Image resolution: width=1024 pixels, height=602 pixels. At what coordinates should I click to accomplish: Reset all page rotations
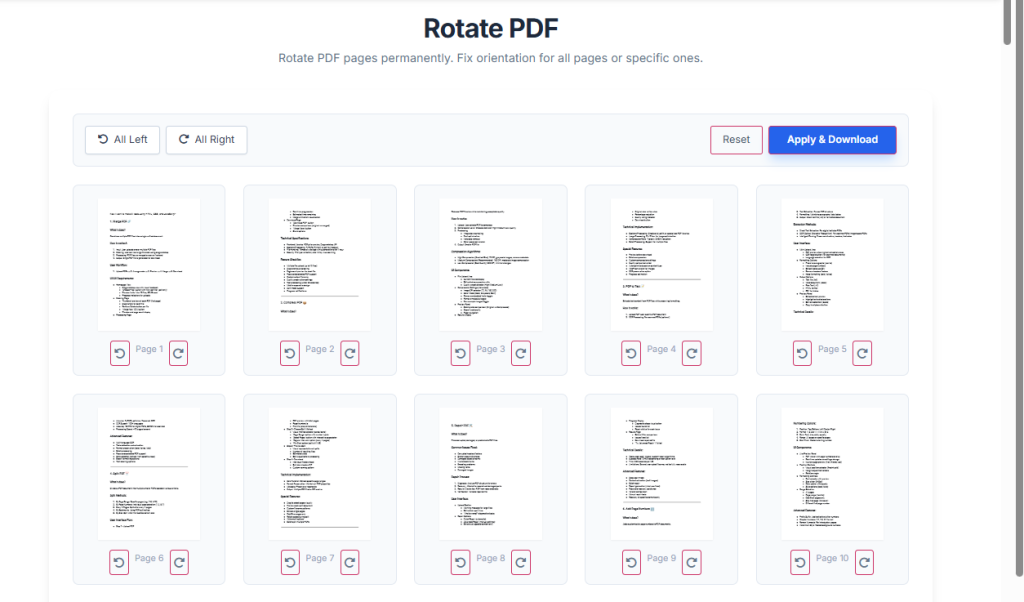click(x=736, y=139)
